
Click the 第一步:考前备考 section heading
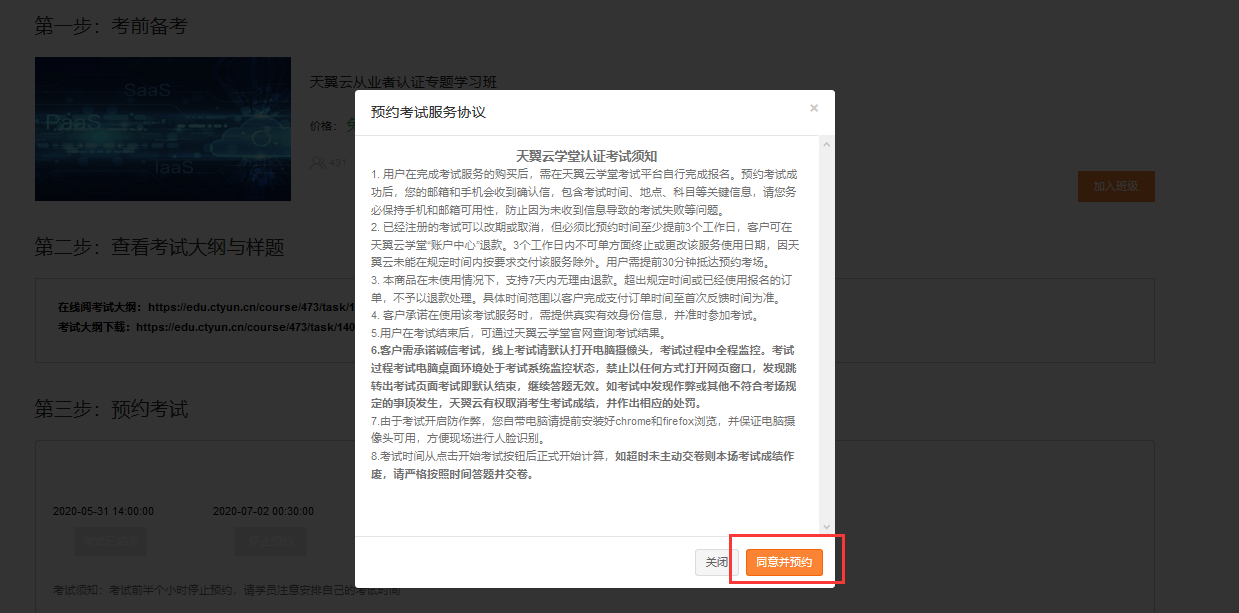[x=111, y=26]
